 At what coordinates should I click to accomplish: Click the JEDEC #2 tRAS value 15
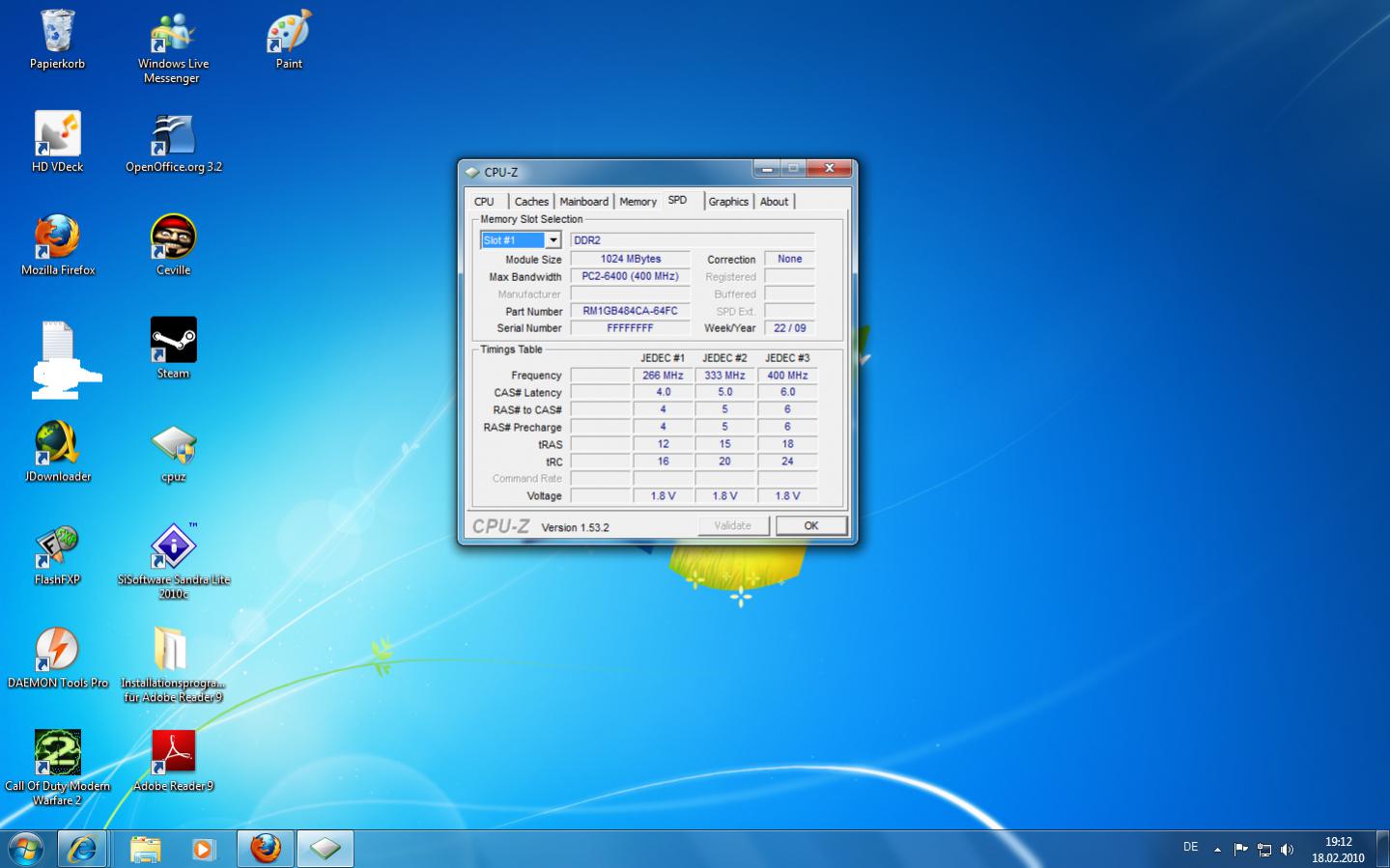[x=725, y=444]
